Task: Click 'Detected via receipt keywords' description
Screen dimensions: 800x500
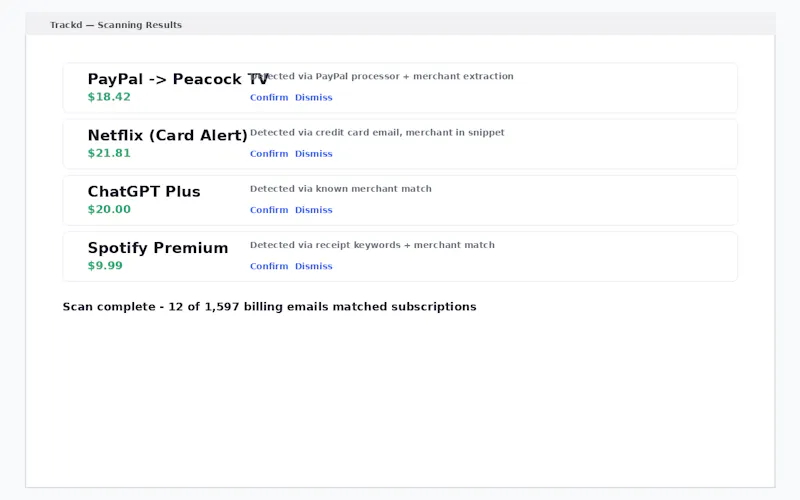Action: [x=372, y=245]
